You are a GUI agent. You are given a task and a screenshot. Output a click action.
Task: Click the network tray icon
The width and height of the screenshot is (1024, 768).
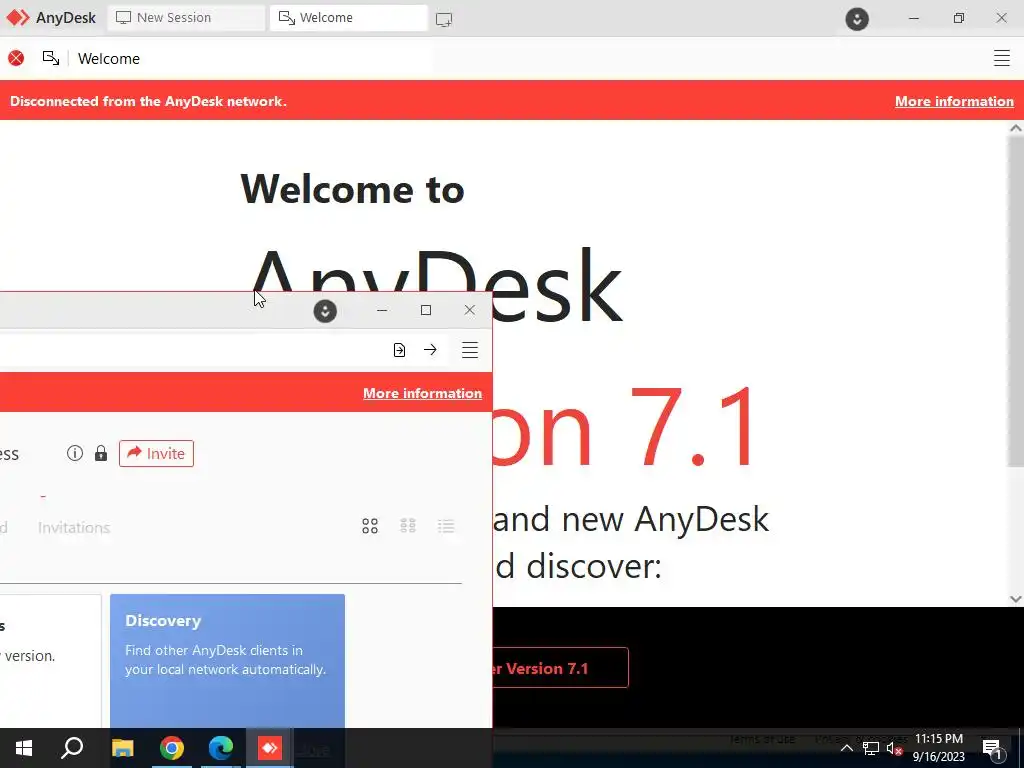coord(871,748)
